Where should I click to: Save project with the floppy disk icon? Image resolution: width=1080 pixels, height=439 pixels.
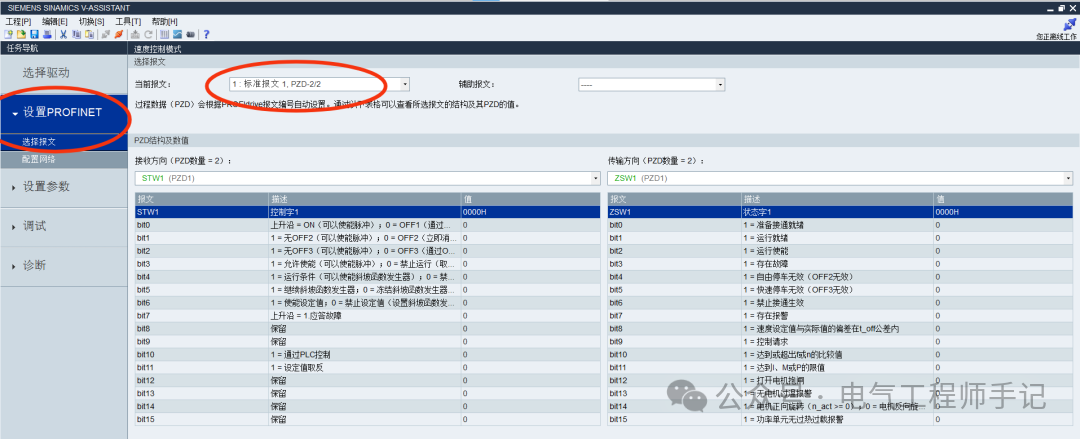coord(34,34)
